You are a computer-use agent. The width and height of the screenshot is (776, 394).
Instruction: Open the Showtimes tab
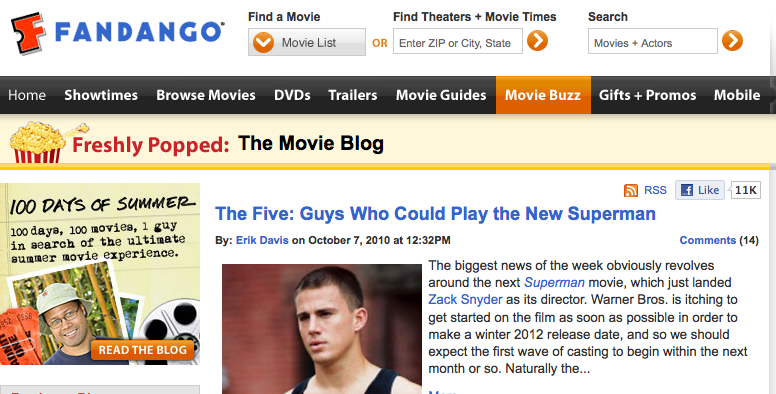(101, 95)
